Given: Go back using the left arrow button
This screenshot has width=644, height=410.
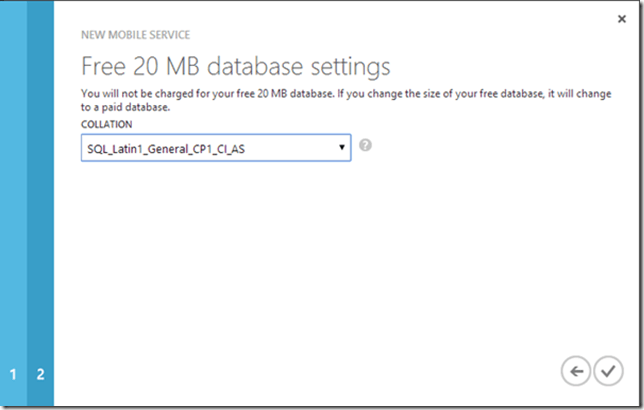Looking at the screenshot, I should [x=576, y=371].
